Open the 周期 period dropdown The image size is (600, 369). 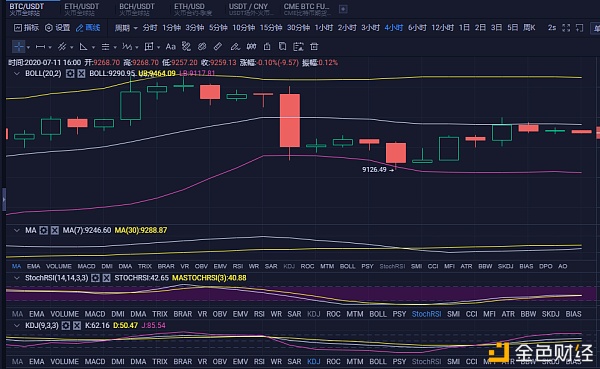[x=126, y=28]
